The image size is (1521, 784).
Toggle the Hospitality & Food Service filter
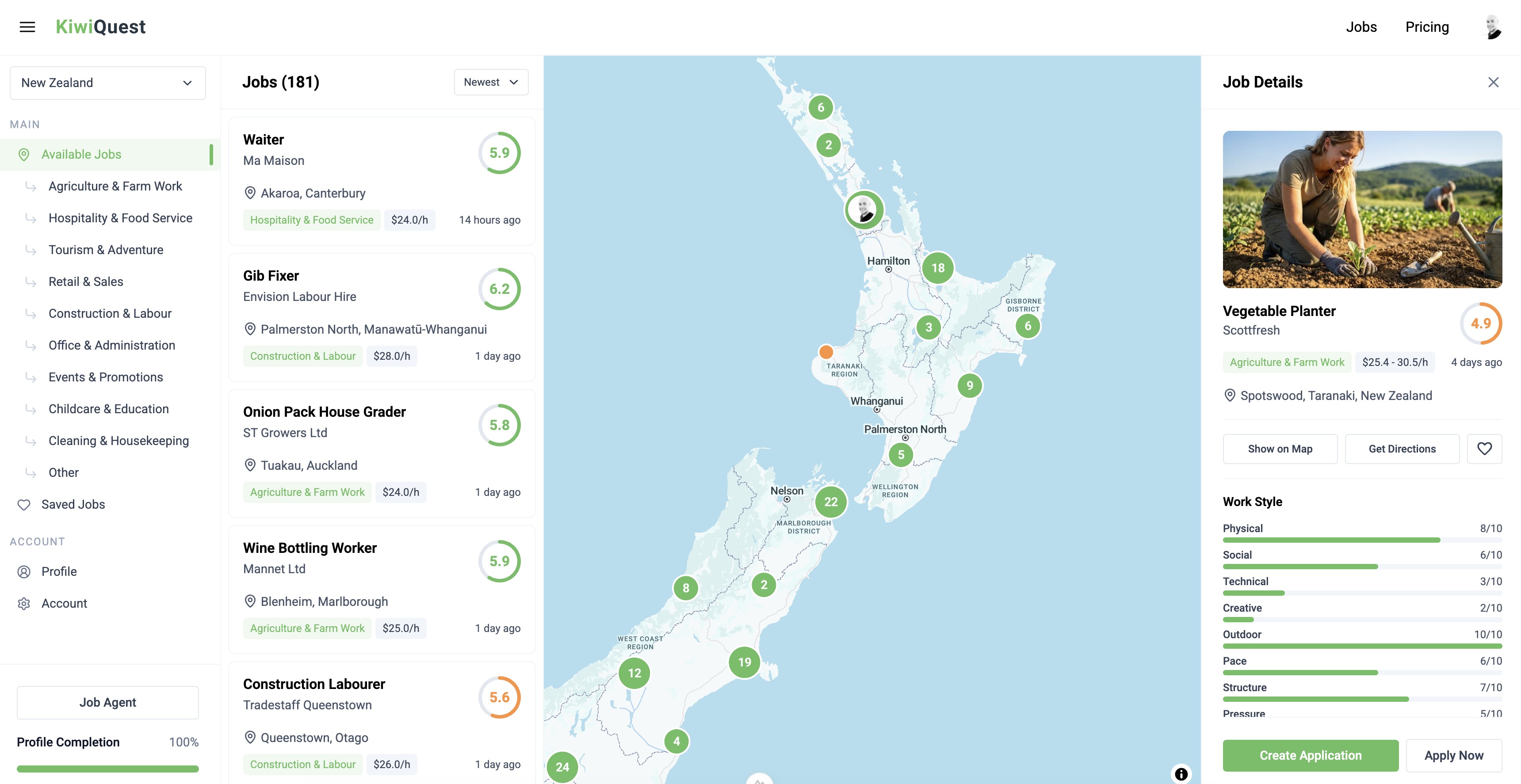click(120, 217)
